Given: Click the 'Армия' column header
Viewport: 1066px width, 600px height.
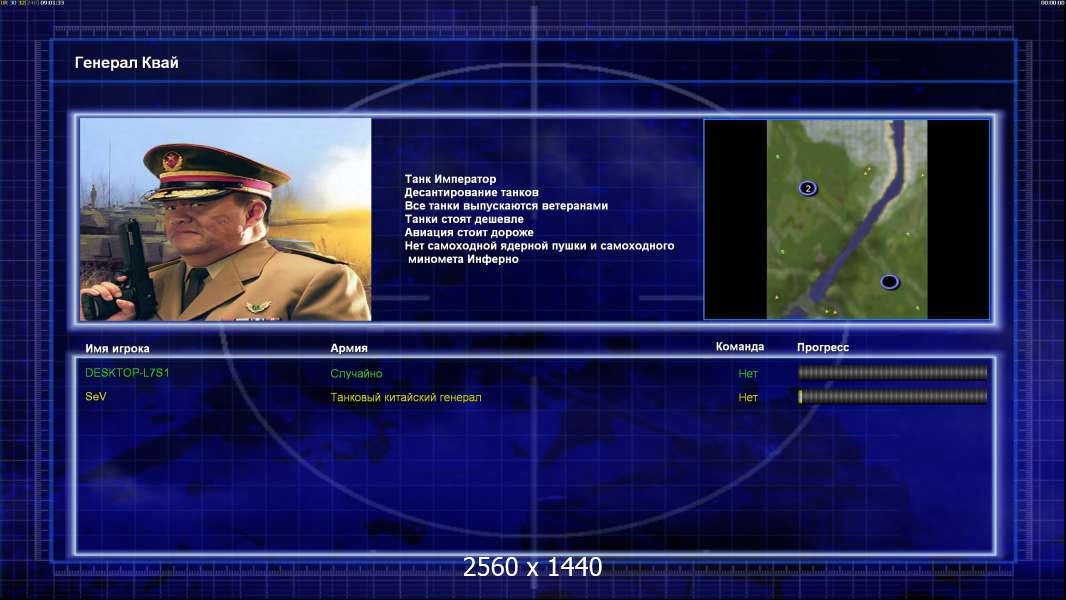Looking at the screenshot, I should click(x=349, y=348).
